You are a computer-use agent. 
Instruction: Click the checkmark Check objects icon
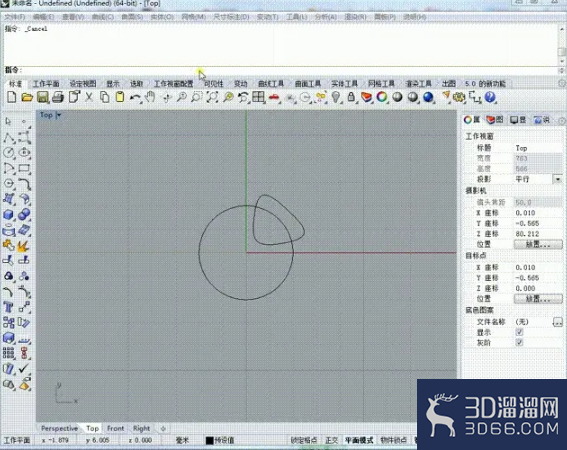[x=24, y=369]
